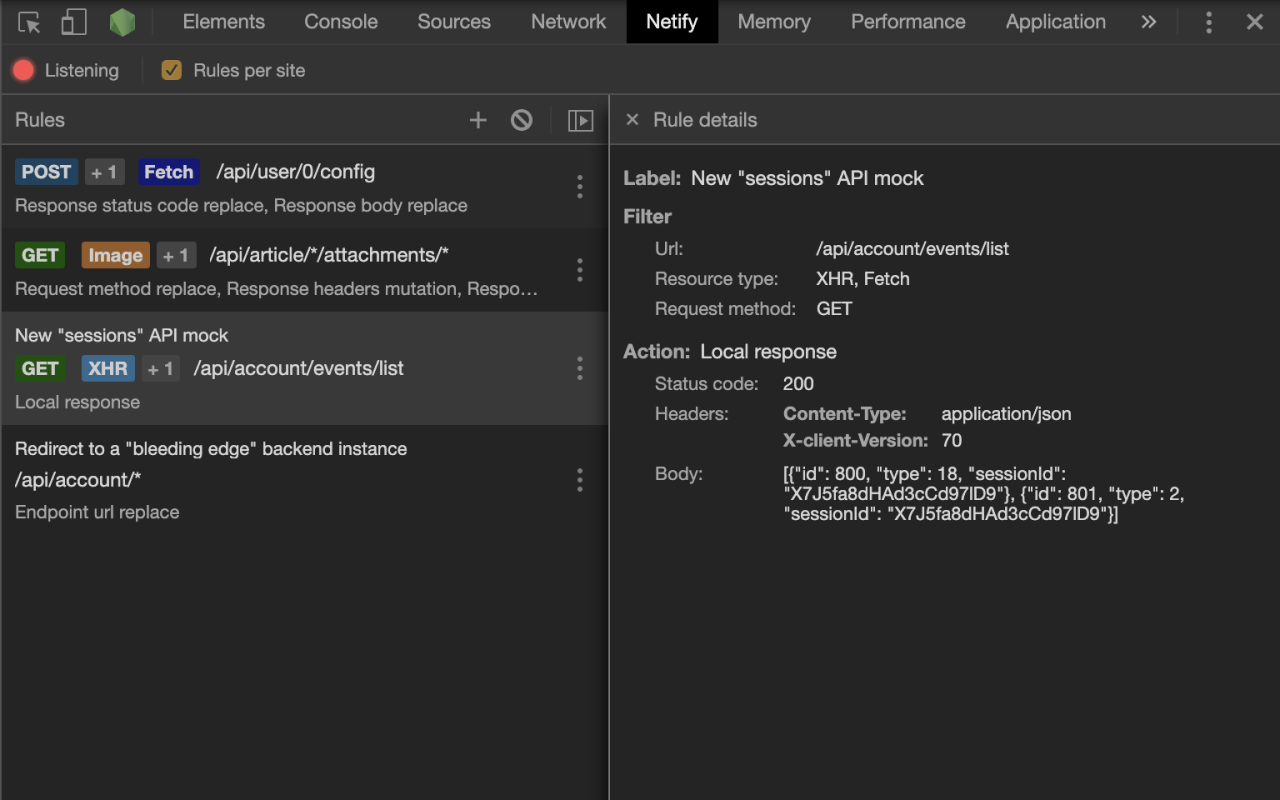The image size is (1280, 800).
Task: Open the DevTools three-dot customize menu
Action: coord(1209,22)
